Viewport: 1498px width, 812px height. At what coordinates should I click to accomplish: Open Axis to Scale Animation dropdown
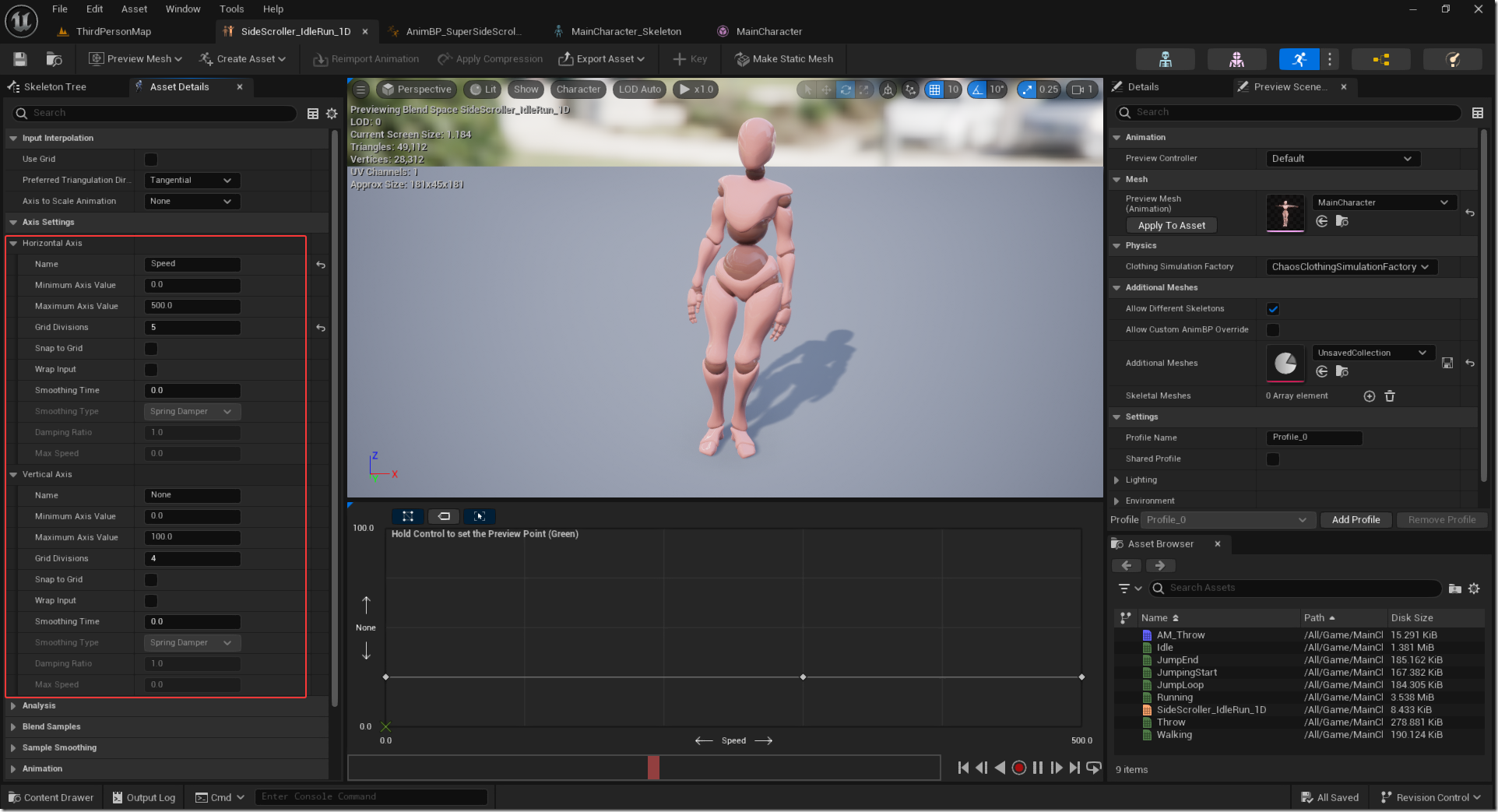click(x=192, y=202)
